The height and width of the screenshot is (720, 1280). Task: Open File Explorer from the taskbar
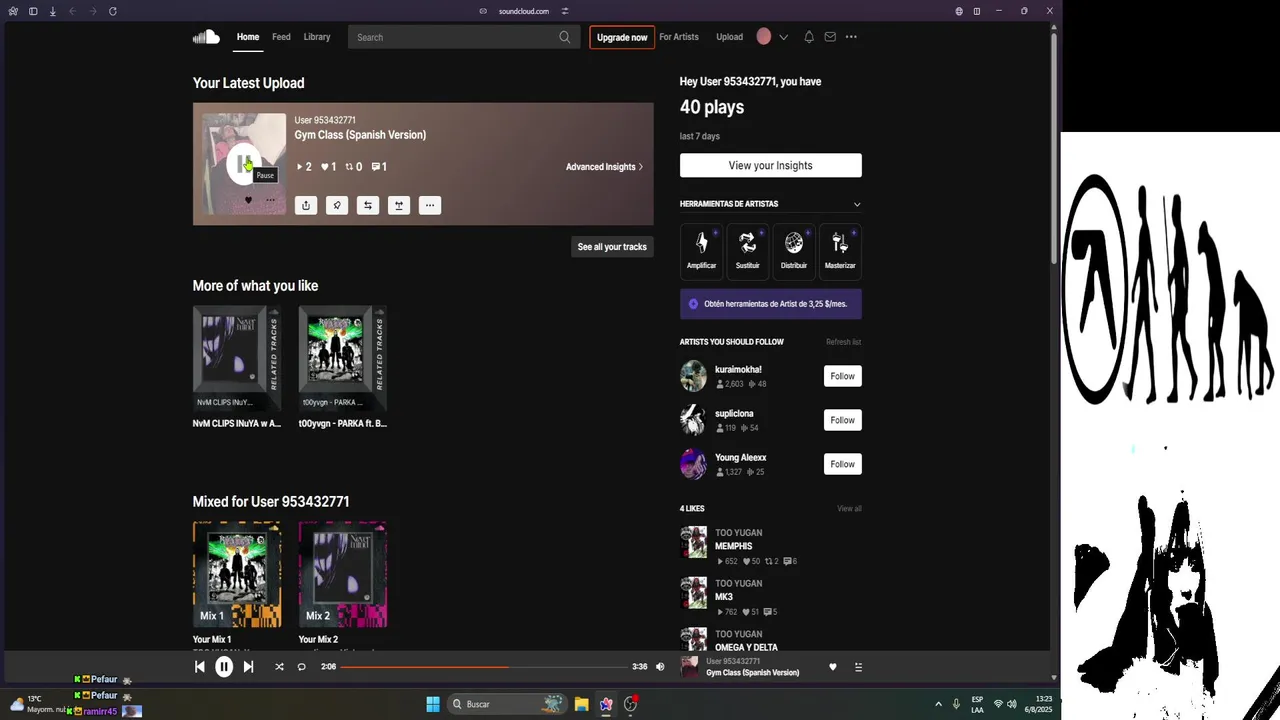coord(581,704)
